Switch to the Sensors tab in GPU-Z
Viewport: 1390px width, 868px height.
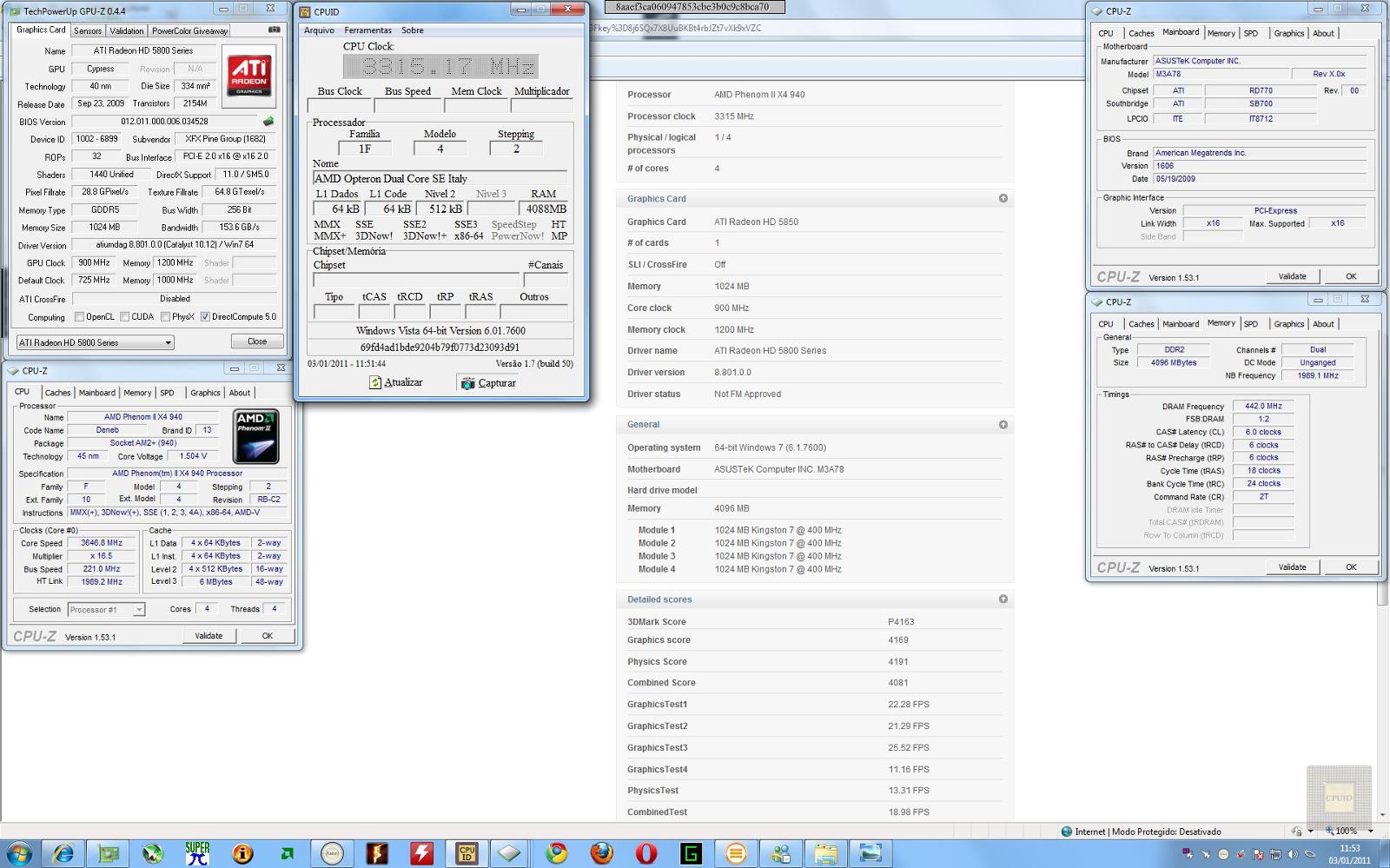tap(88, 30)
